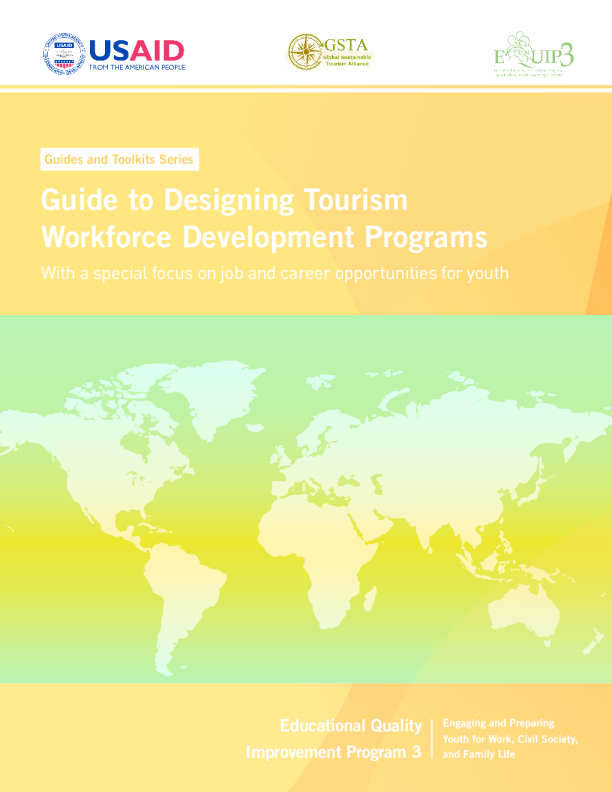
Task: Click the 'Guide to Designing Tourism' title line
Action: 224,200
